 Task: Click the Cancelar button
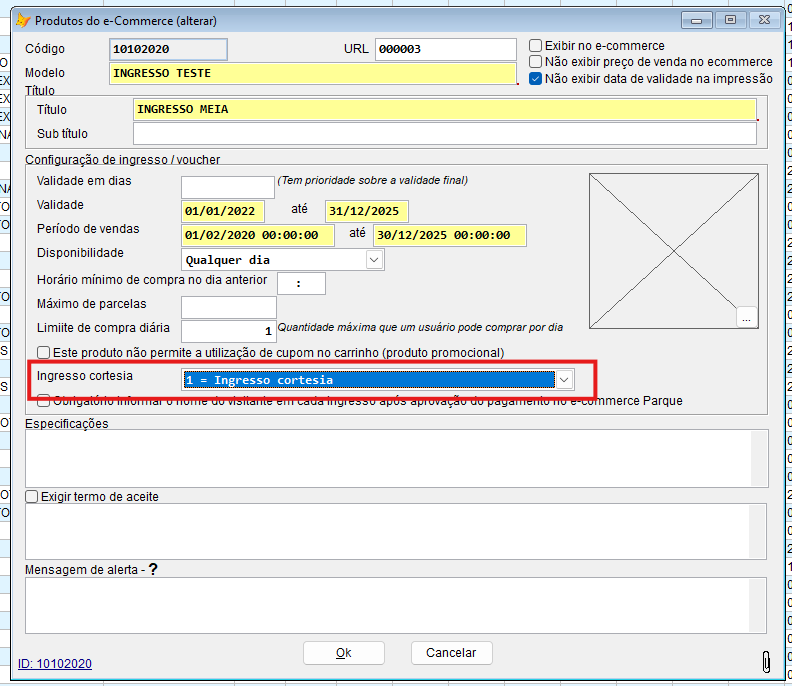pos(451,653)
